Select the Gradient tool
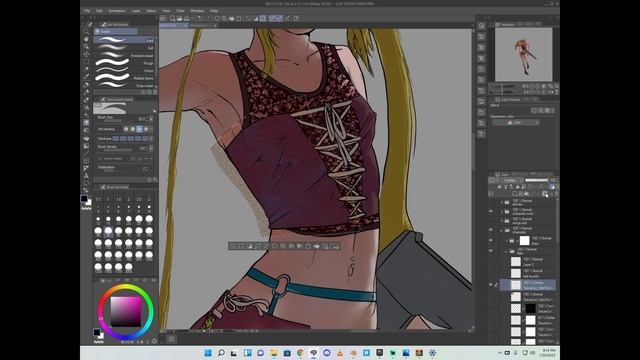Screen dimensions: 640x360 point(86,146)
